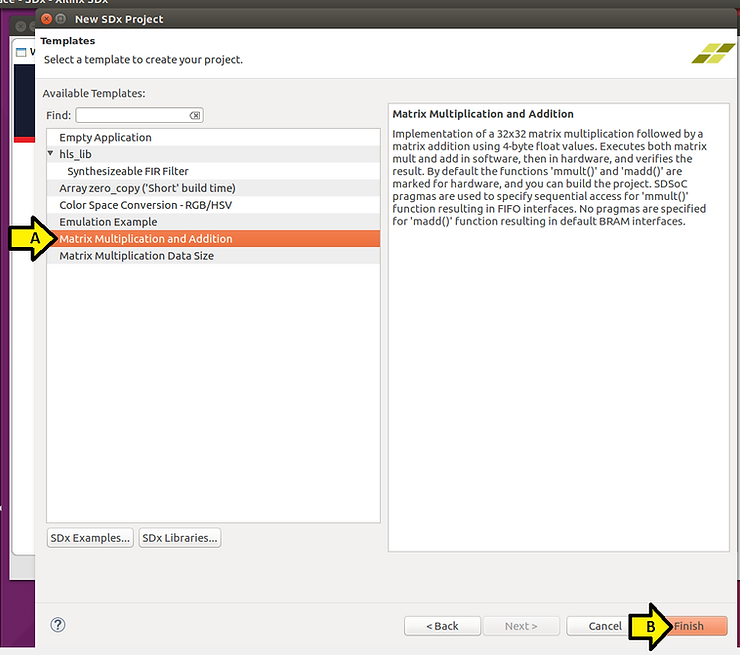Click the help question mark icon
Screen dimensions: 740x655
[x=57, y=625]
